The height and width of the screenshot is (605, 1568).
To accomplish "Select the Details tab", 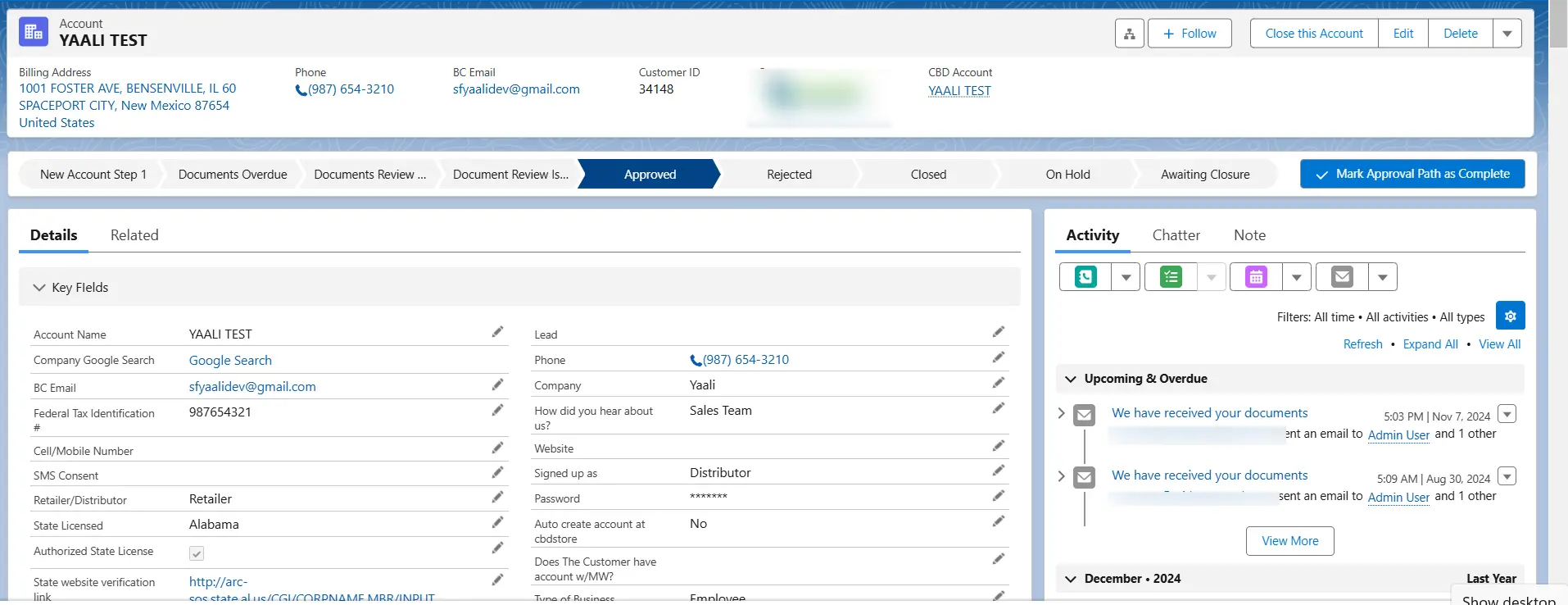I will pyautogui.click(x=54, y=235).
